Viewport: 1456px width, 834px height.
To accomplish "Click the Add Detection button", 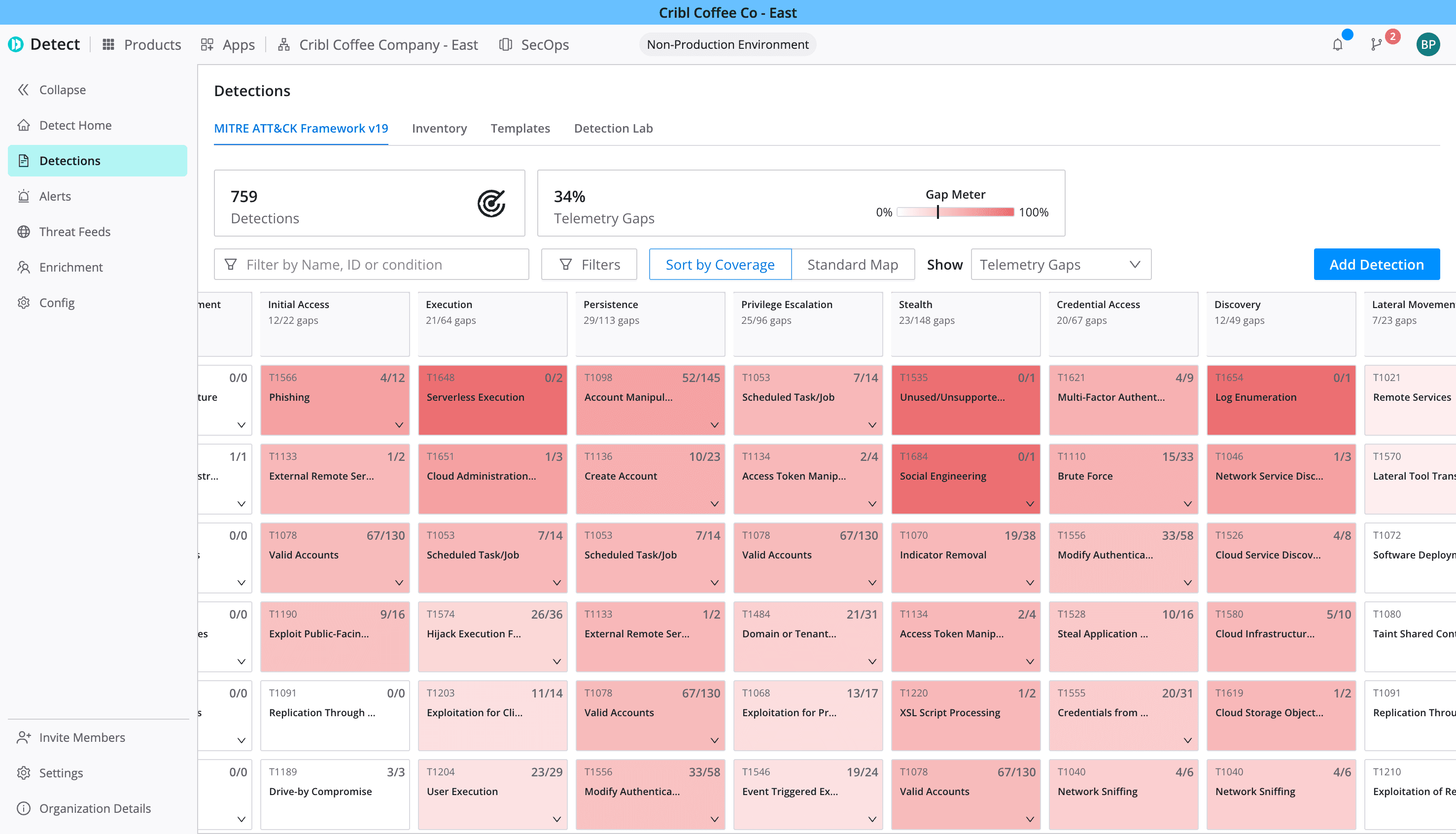I will [1376, 264].
